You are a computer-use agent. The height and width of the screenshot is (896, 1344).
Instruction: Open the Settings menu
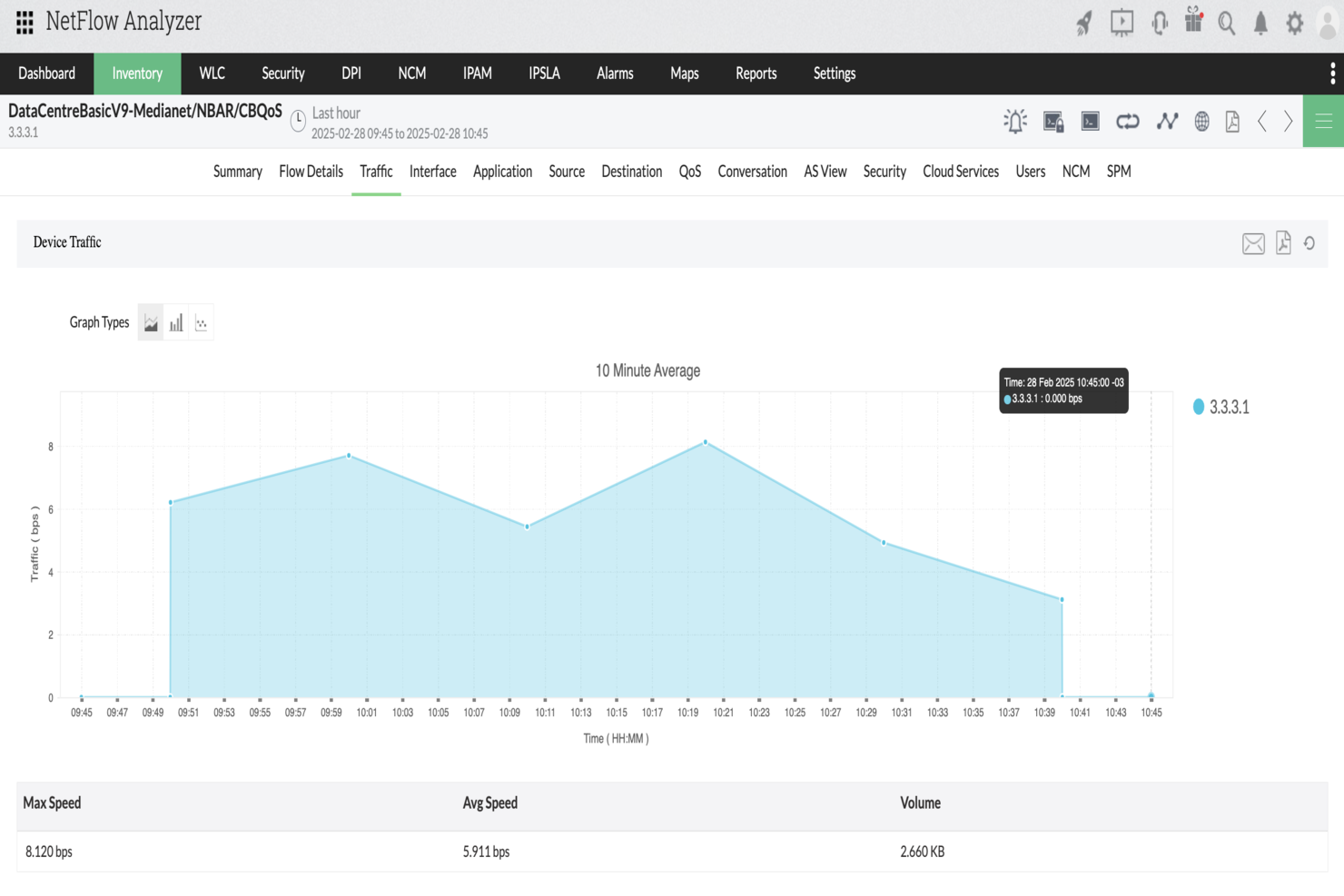tap(835, 74)
